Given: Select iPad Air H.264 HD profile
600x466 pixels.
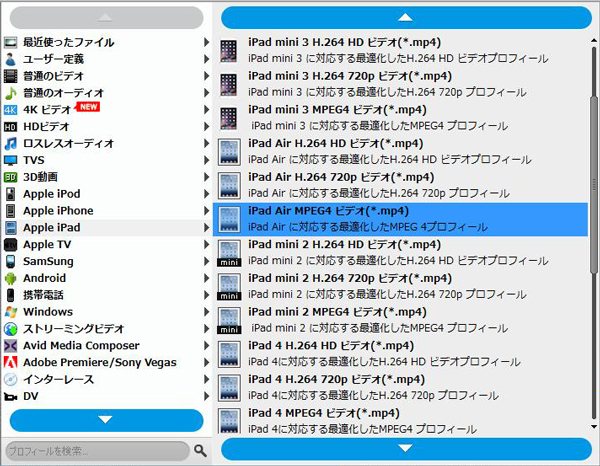Looking at the screenshot, I should 401,152.
